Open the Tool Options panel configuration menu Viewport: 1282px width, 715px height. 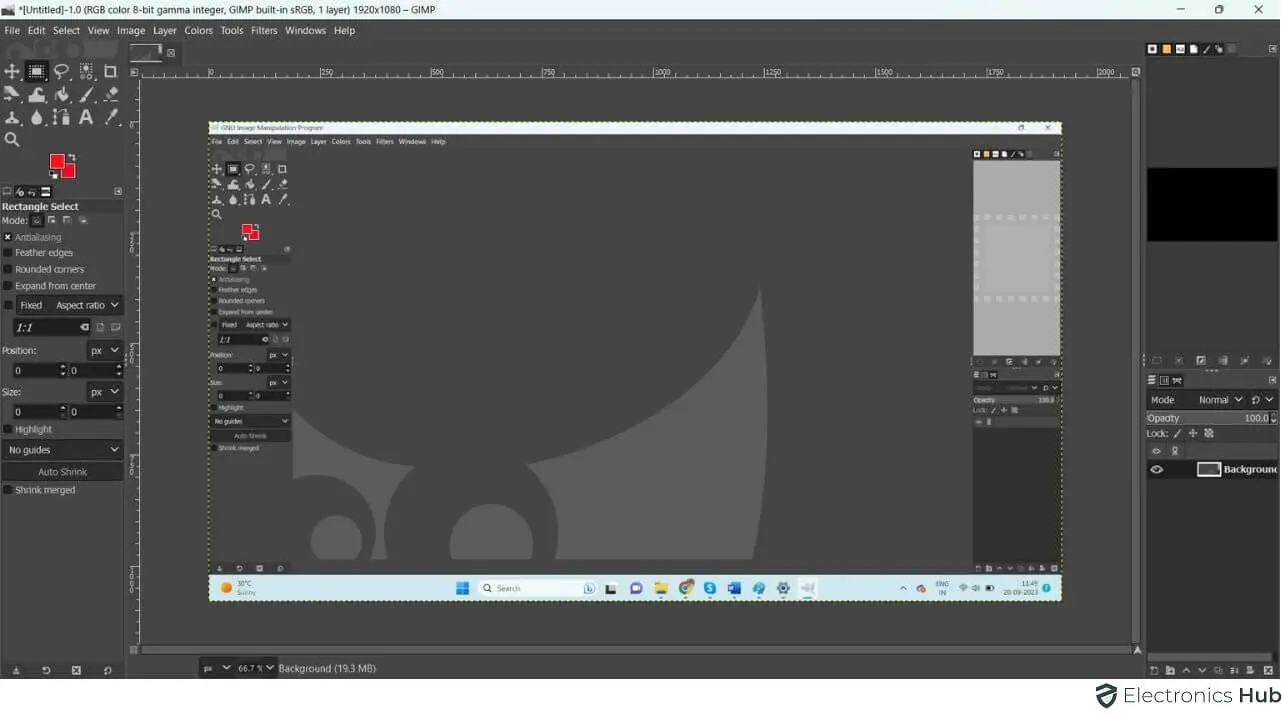click(118, 191)
